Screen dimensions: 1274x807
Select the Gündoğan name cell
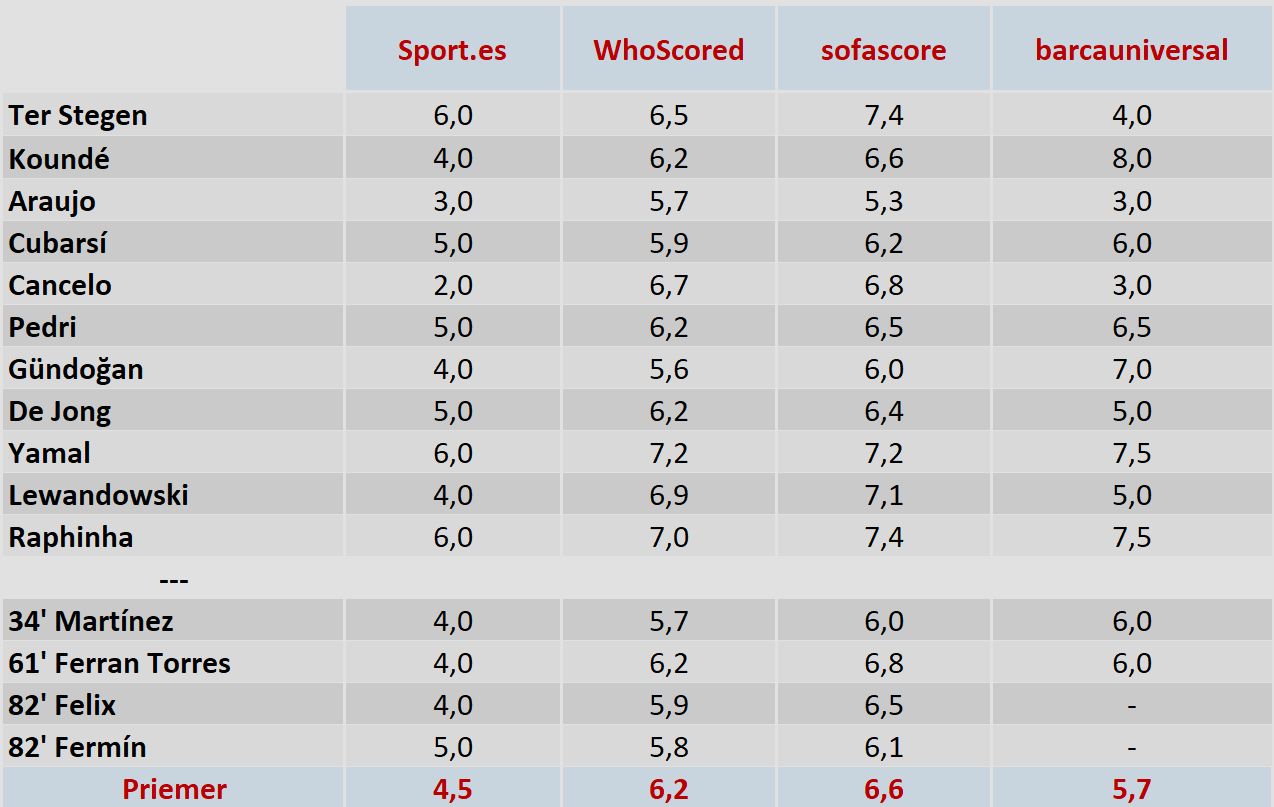click(76, 369)
